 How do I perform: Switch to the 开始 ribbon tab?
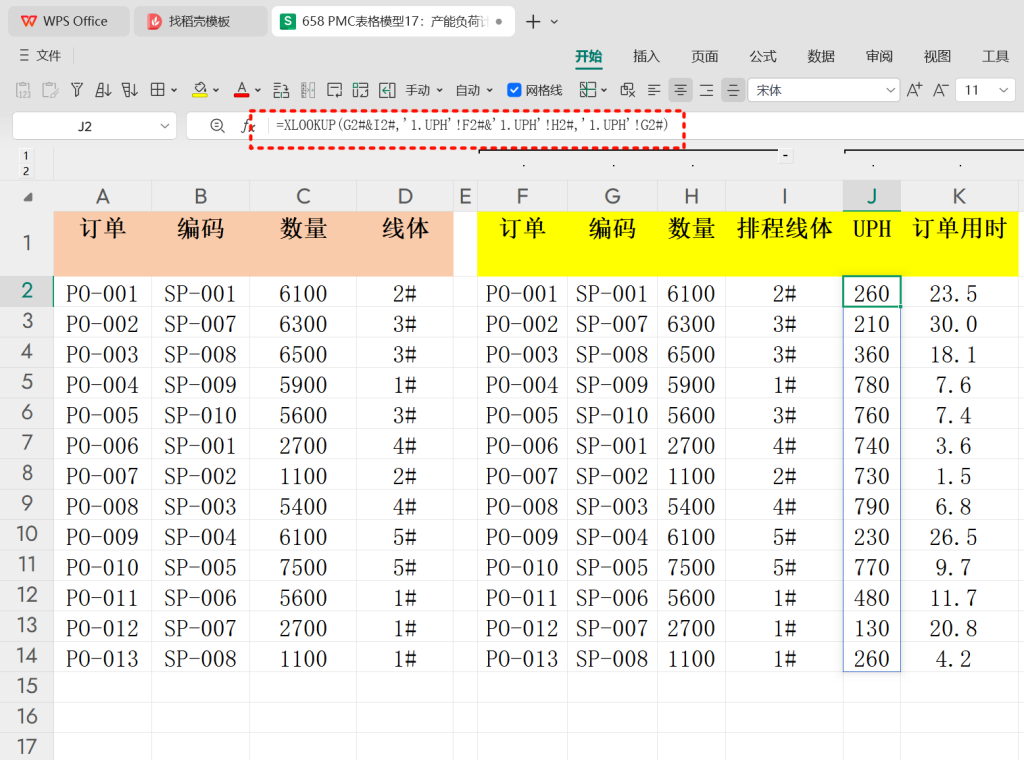[x=588, y=56]
